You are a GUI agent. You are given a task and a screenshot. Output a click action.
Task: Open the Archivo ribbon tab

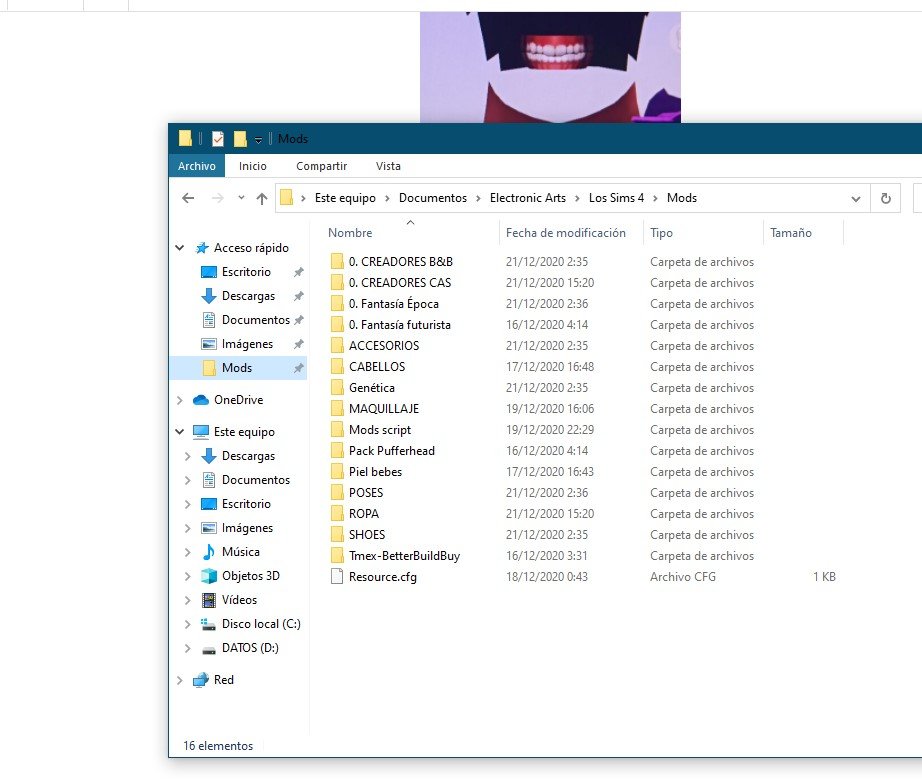coord(197,166)
